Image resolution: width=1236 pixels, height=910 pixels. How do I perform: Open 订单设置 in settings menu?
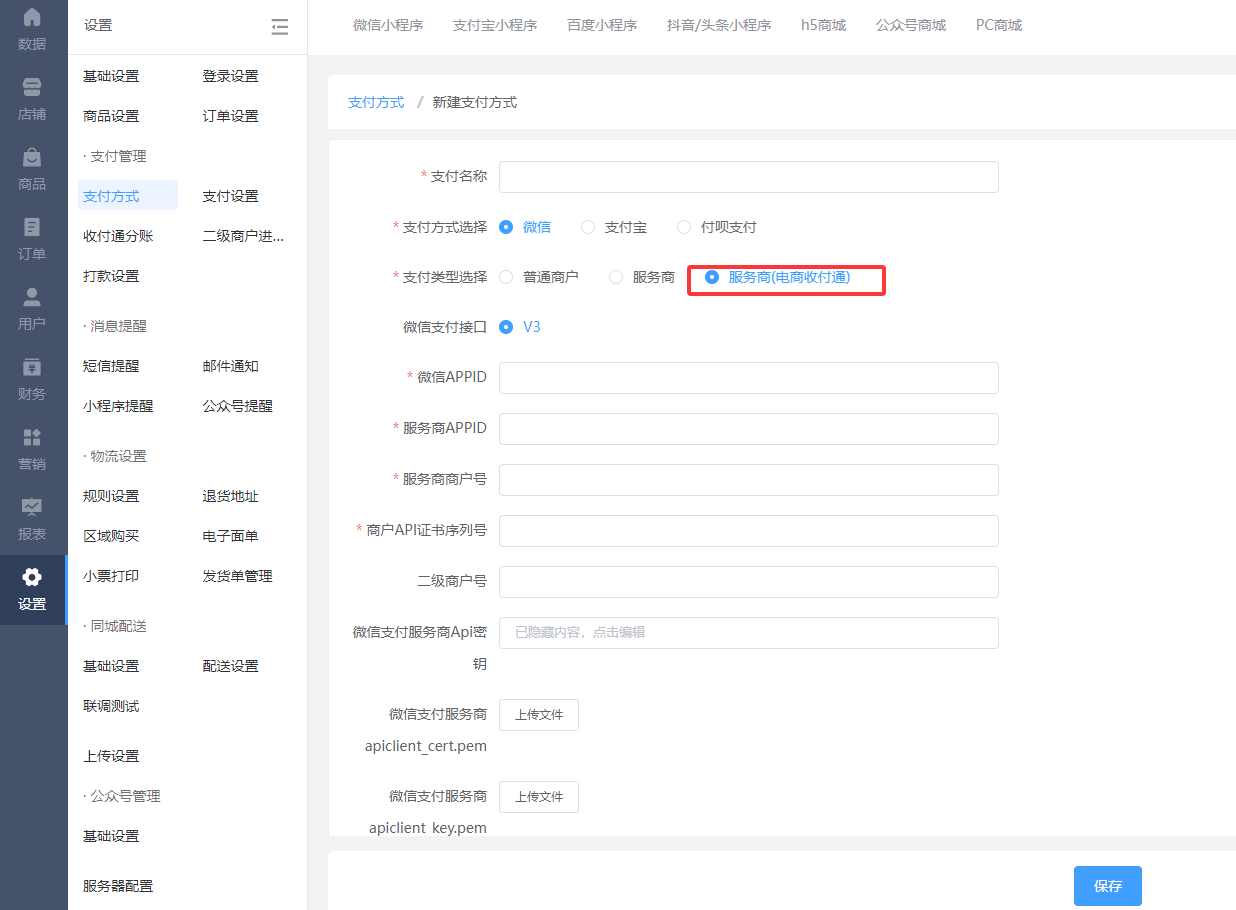[x=231, y=116]
